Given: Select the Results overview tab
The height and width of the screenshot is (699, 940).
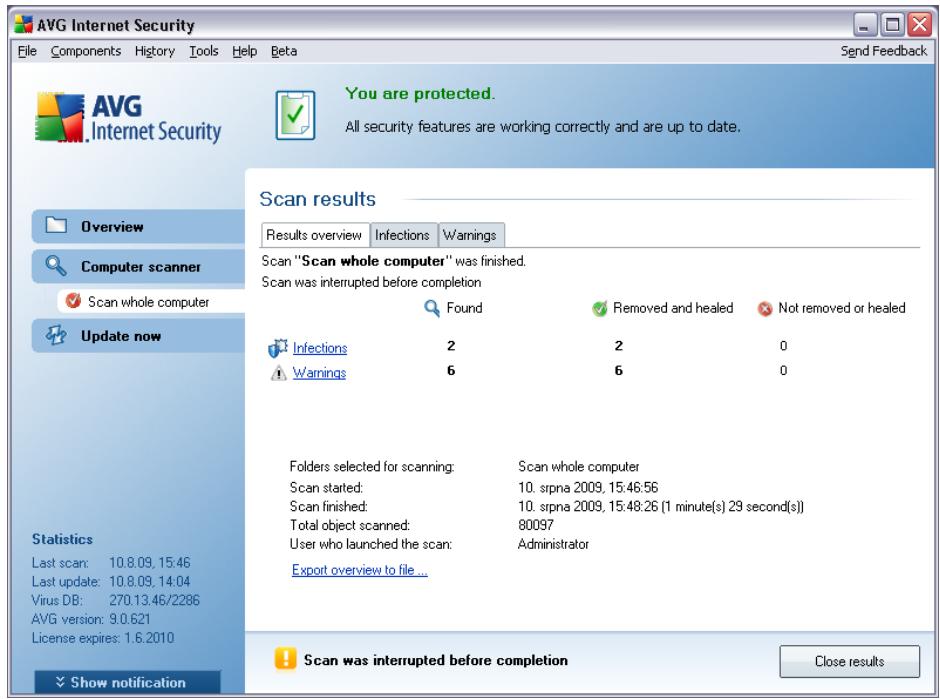Looking at the screenshot, I should pos(315,235).
